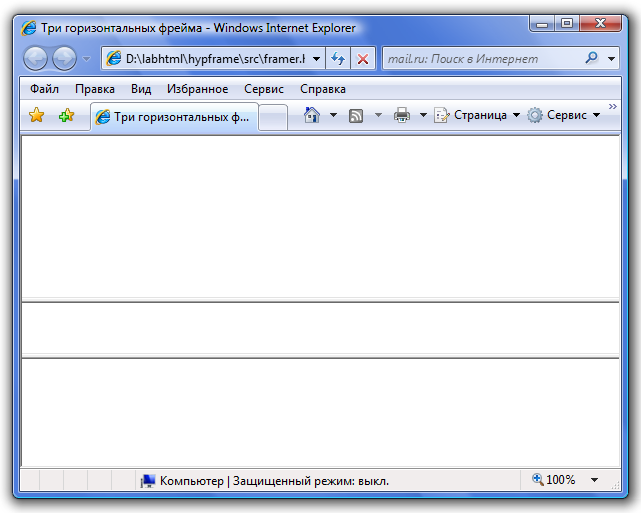641x513 pixels.
Task: Open search provider options dropdown
Action: [x=611, y=59]
